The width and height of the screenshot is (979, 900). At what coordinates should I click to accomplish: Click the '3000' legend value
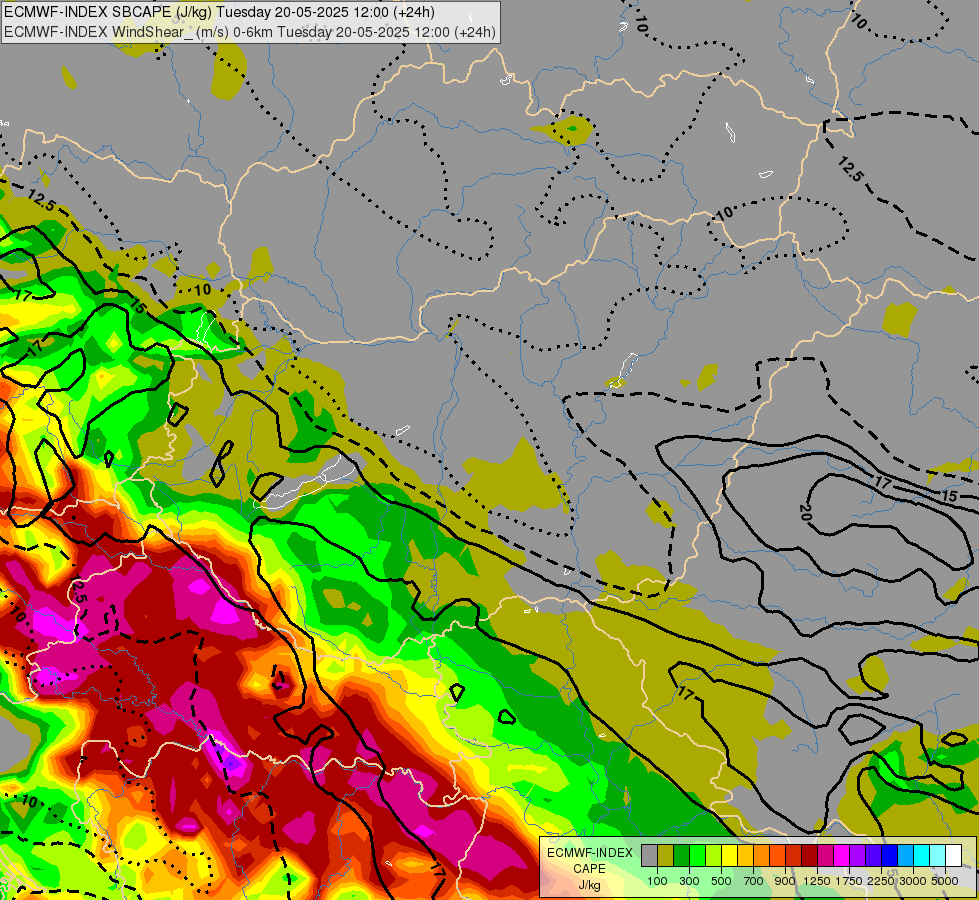(913, 881)
